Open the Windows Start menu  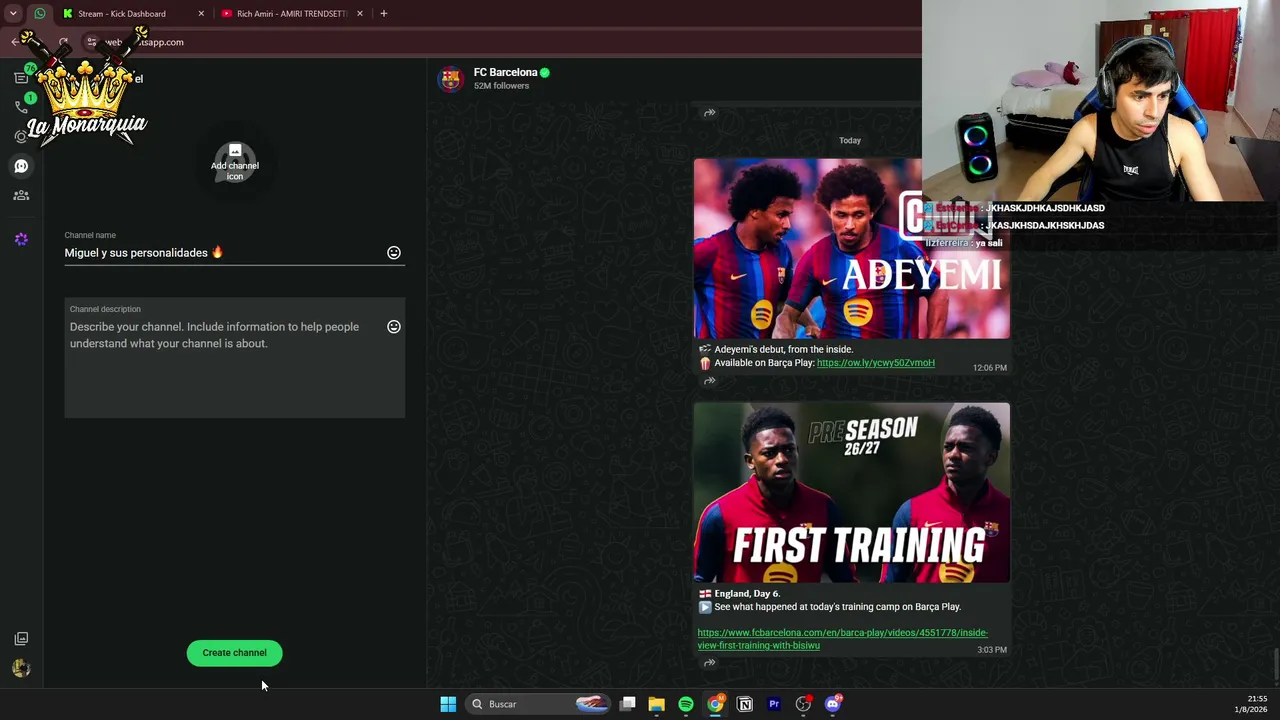(x=448, y=704)
